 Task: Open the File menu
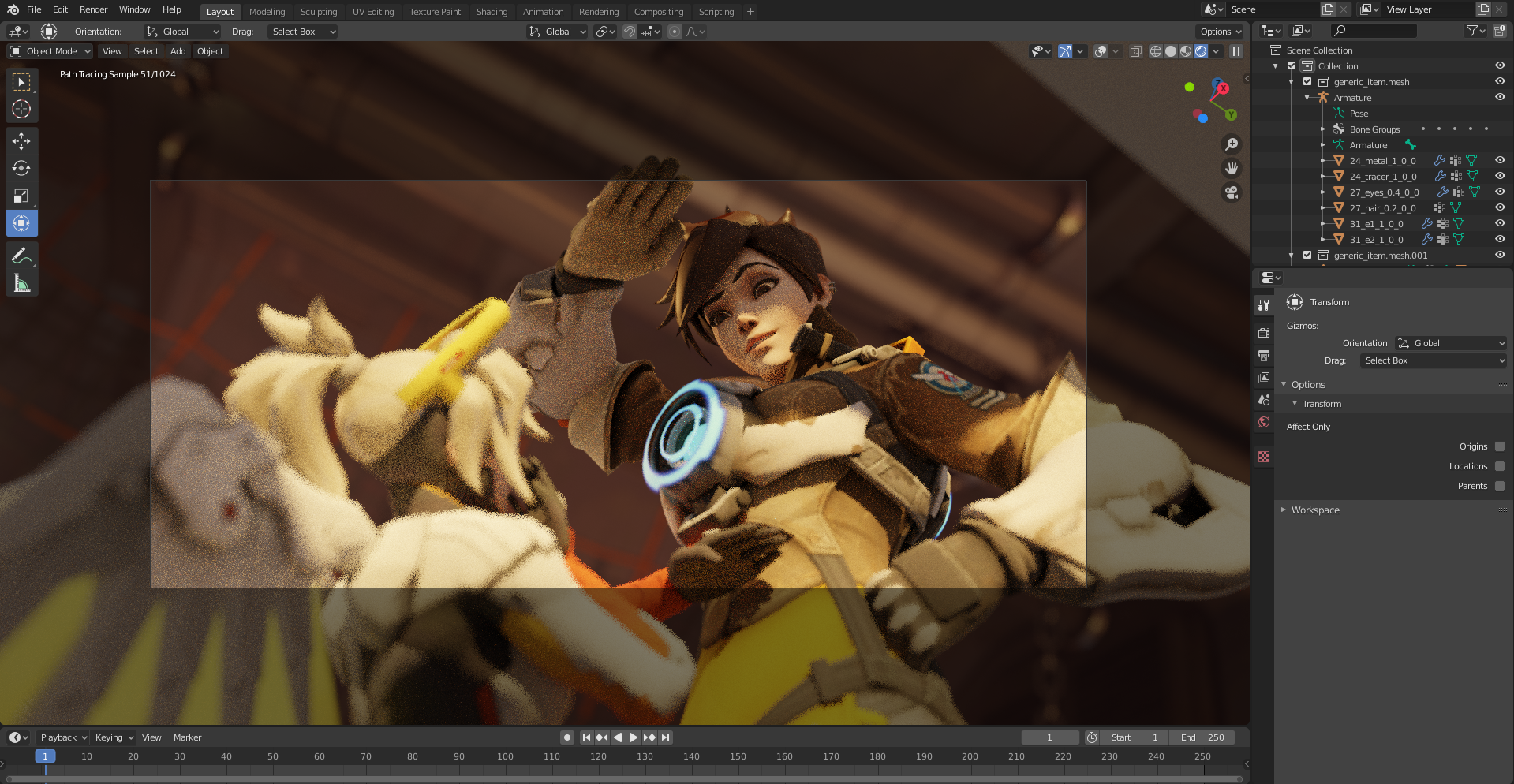[34, 9]
